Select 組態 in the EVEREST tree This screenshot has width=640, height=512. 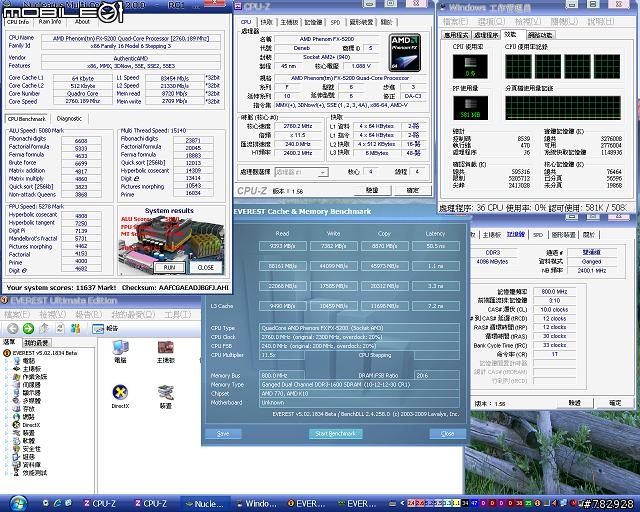pos(24,457)
